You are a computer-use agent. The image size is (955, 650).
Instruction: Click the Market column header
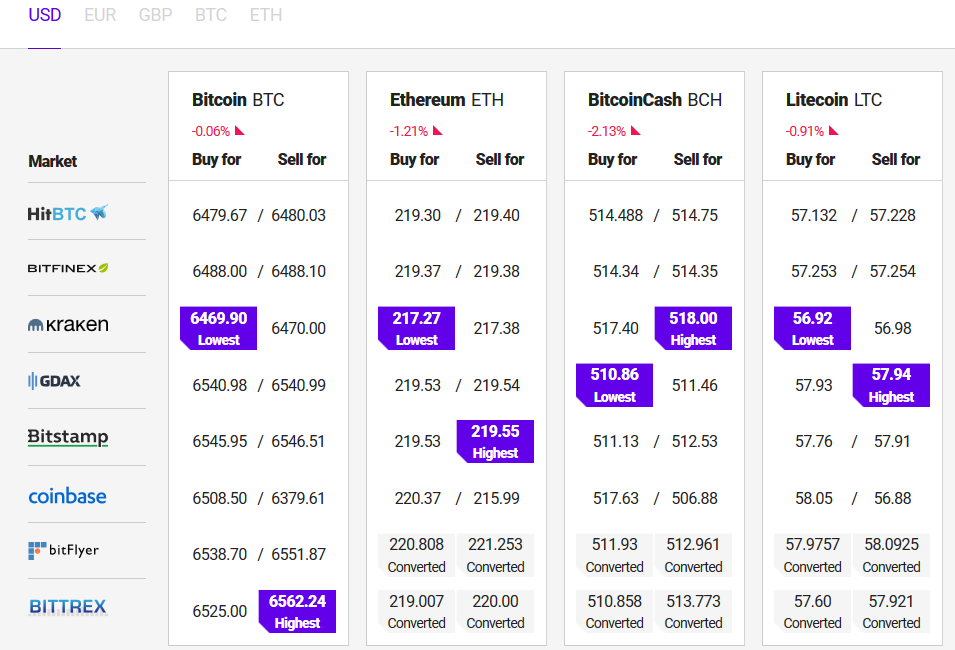[x=52, y=161]
